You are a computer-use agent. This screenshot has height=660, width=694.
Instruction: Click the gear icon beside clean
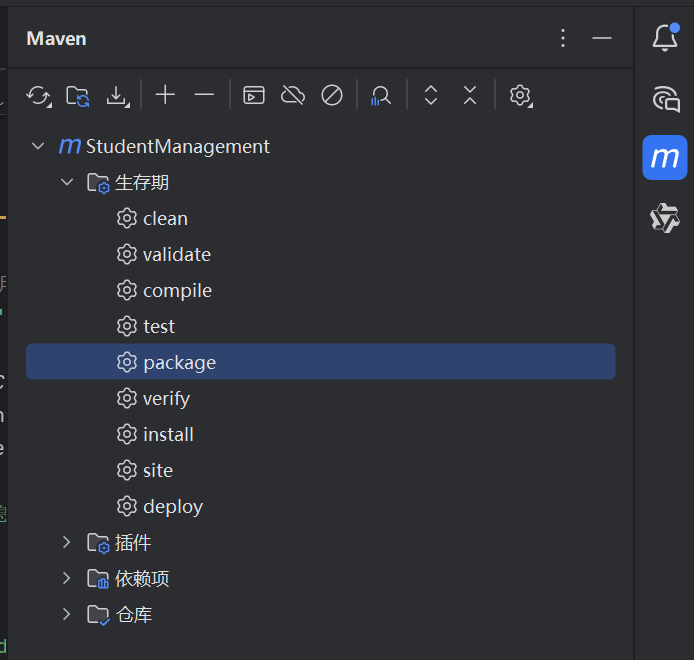click(x=127, y=218)
